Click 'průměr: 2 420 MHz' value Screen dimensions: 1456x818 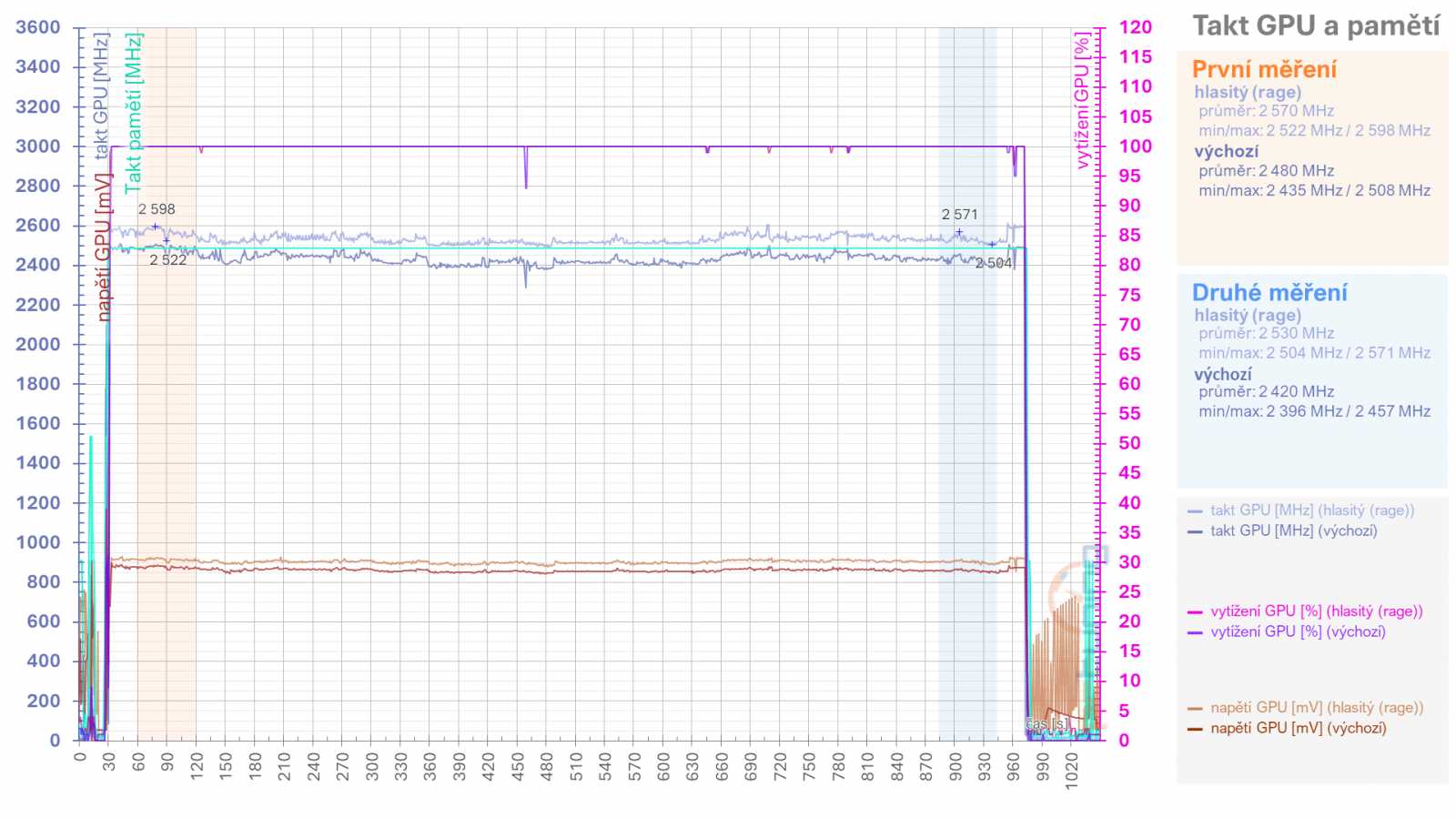pyautogui.click(x=1266, y=392)
